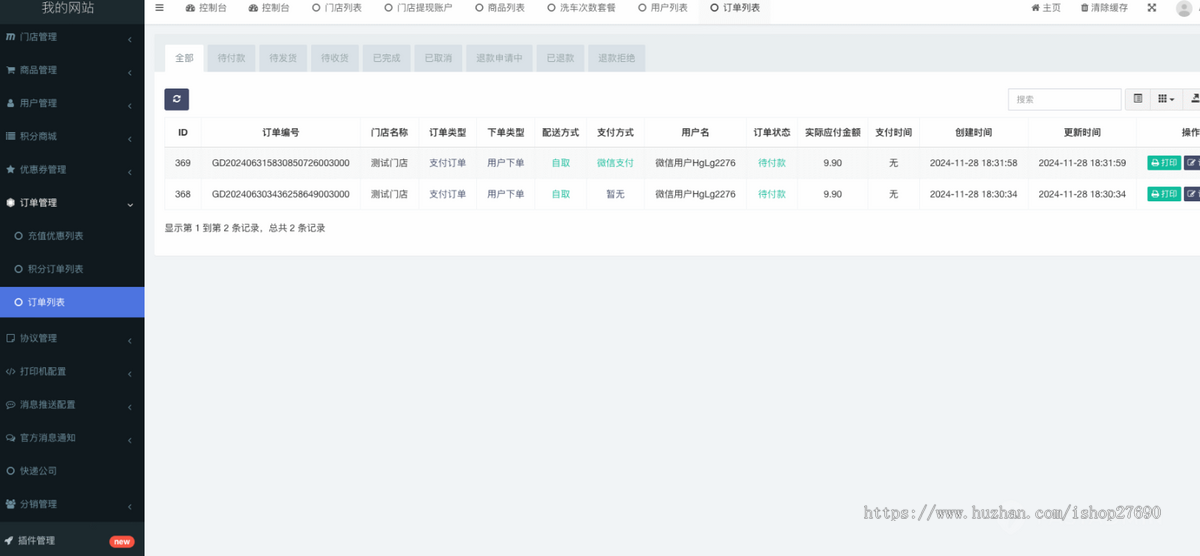Screen dimensions: 1200x556
Task: Expand 积分商城 using its chevron
Action: 130,137
